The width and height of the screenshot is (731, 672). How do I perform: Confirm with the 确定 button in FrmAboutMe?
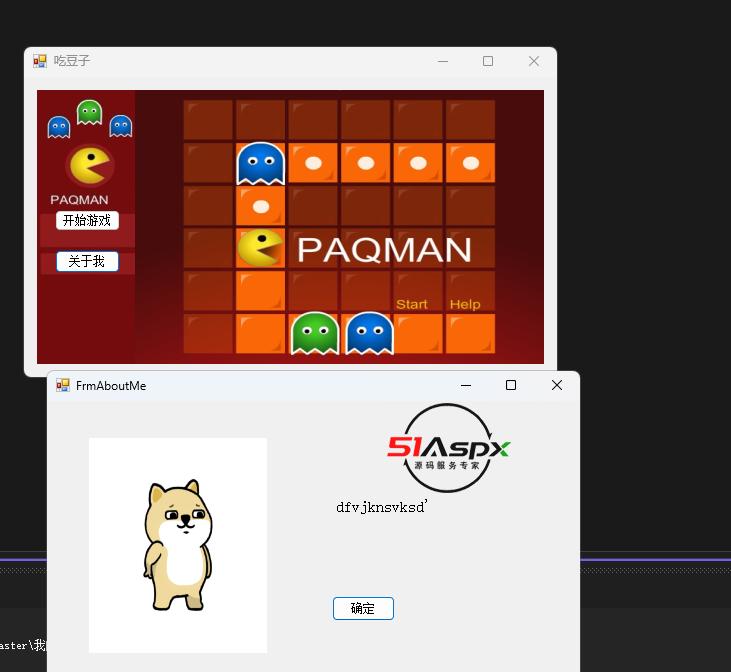[x=363, y=608]
